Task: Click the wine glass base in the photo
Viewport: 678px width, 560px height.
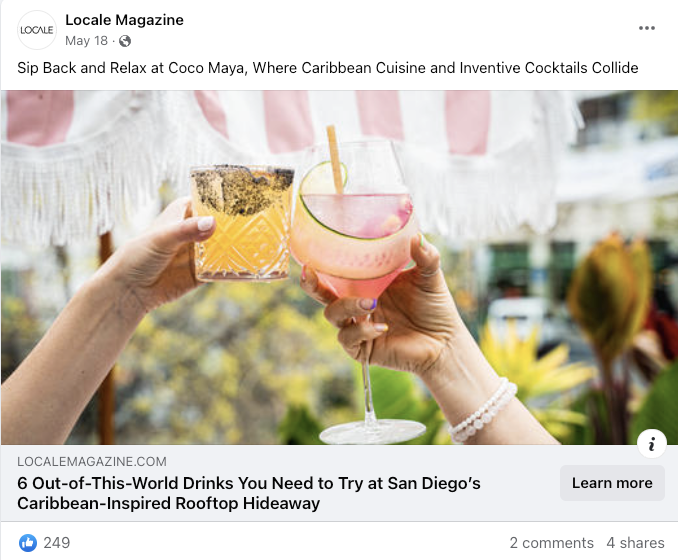Action: click(372, 431)
